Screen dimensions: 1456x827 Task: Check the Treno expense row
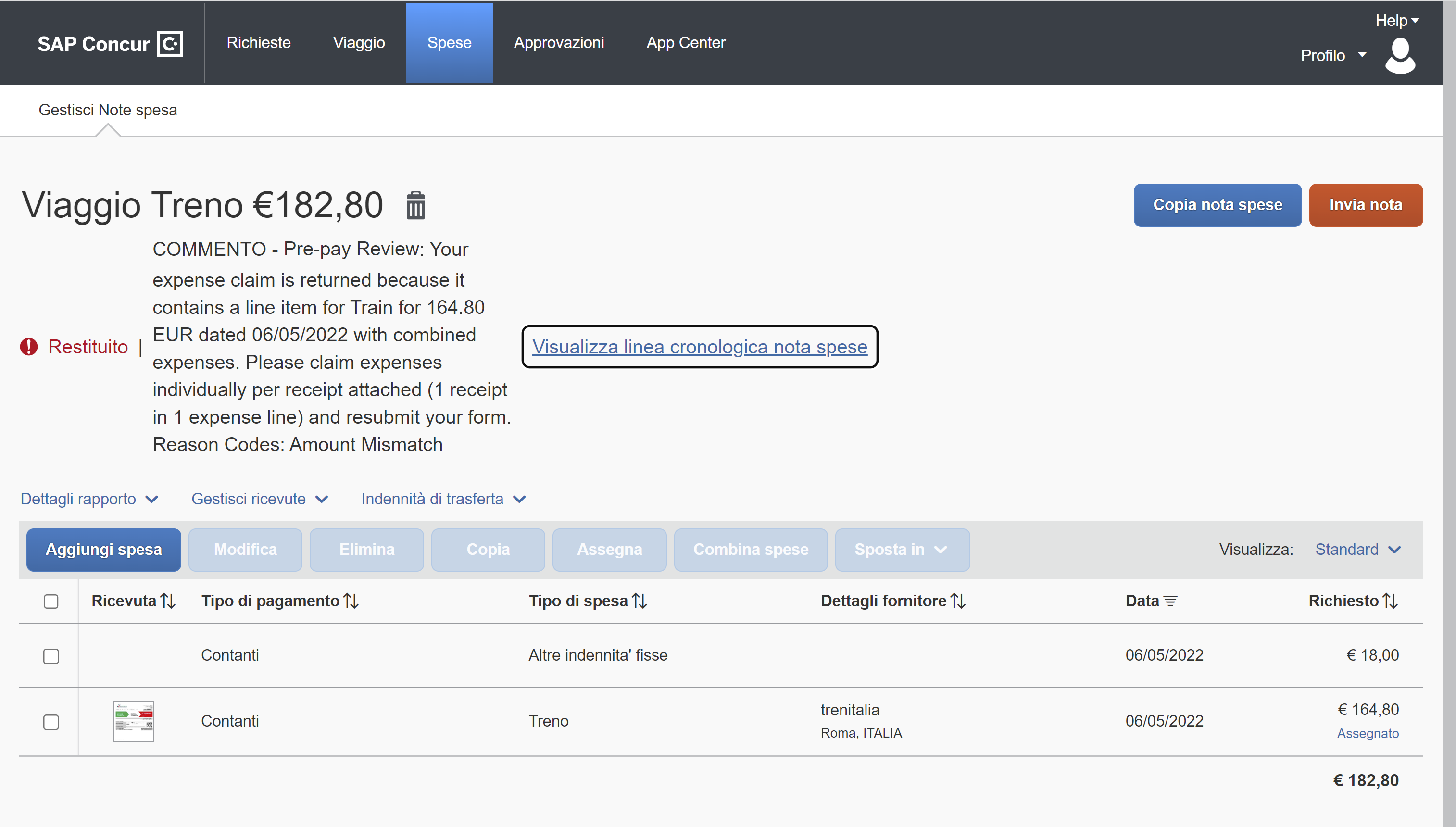pyautogui.click(x=51, y=722)
